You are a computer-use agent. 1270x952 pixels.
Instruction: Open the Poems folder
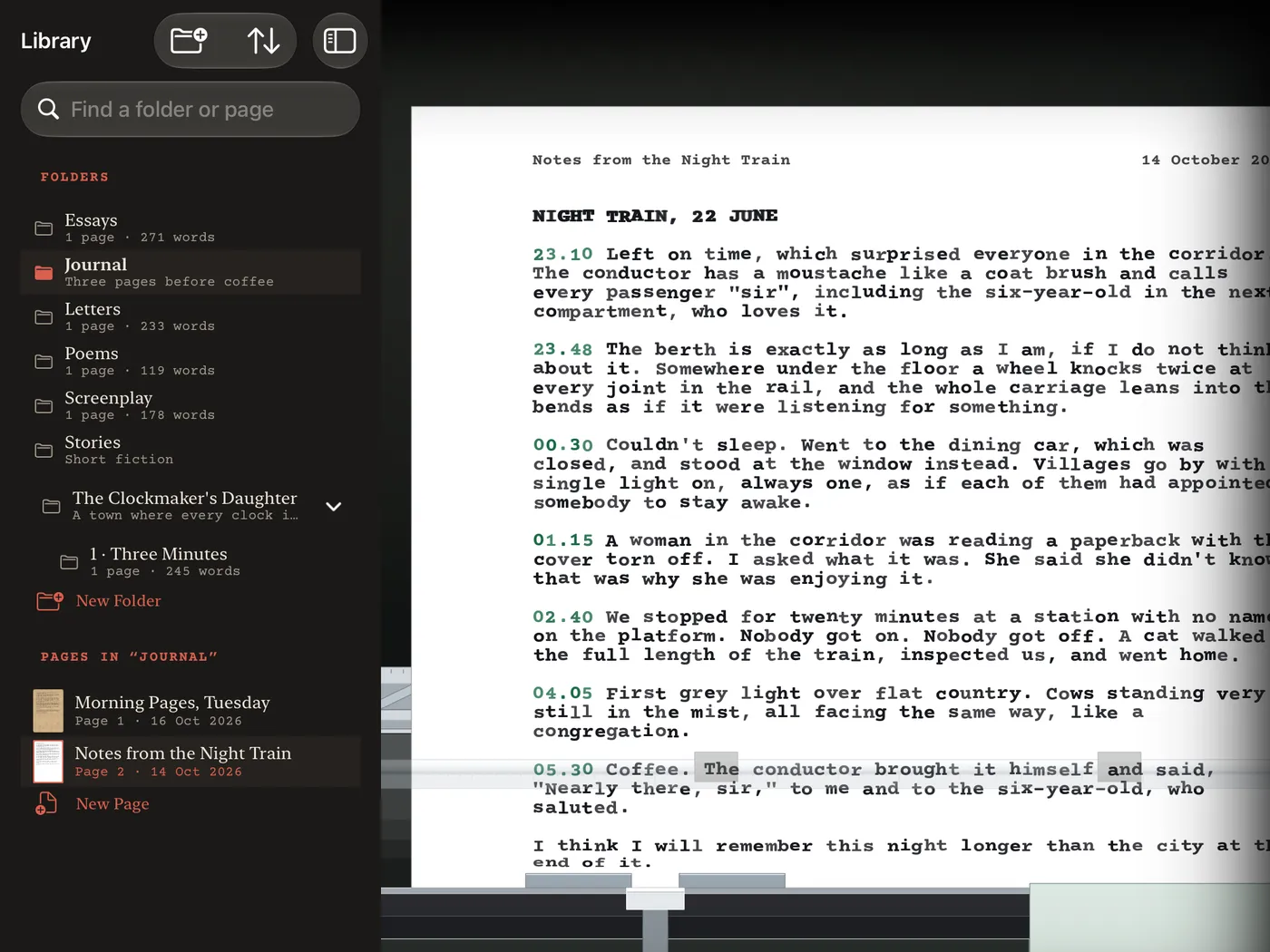coord(190,361)
